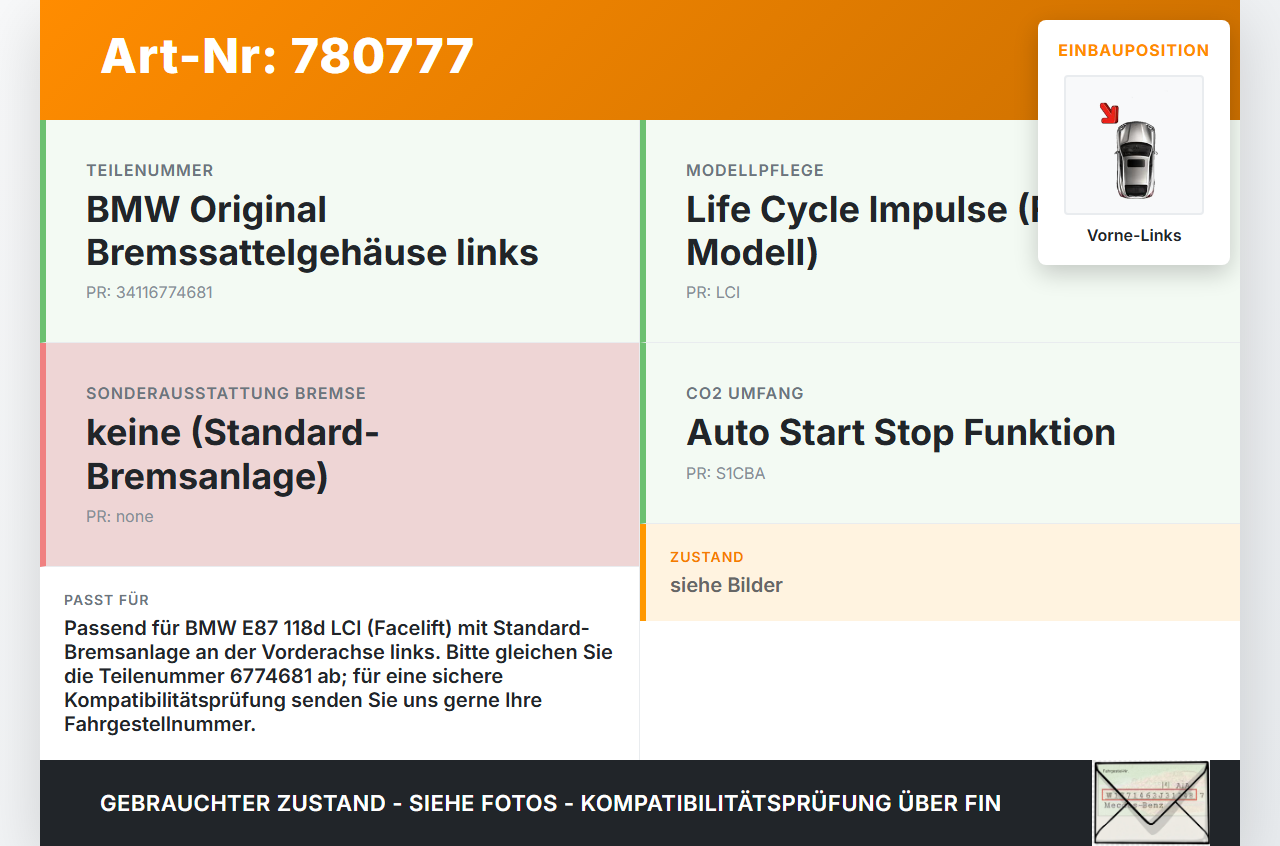Click the Teilenummer label

point(150,170)
